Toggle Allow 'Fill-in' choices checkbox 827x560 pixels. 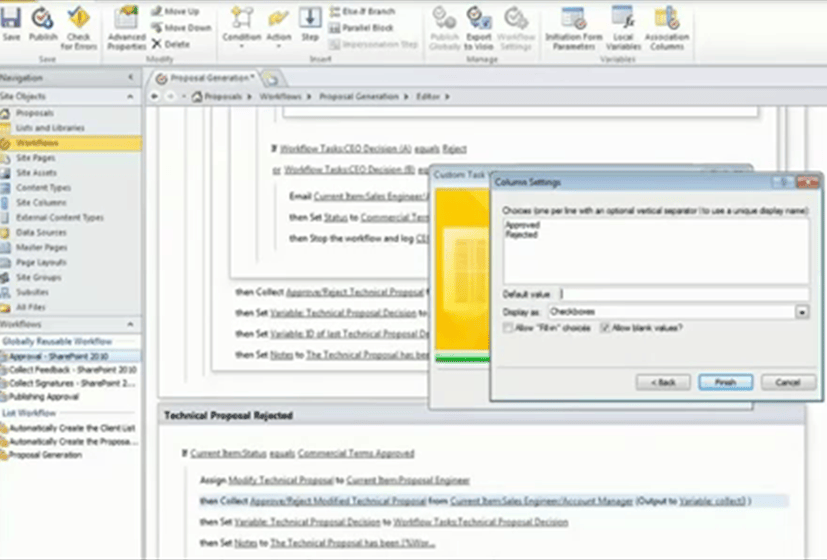[508, 328]
